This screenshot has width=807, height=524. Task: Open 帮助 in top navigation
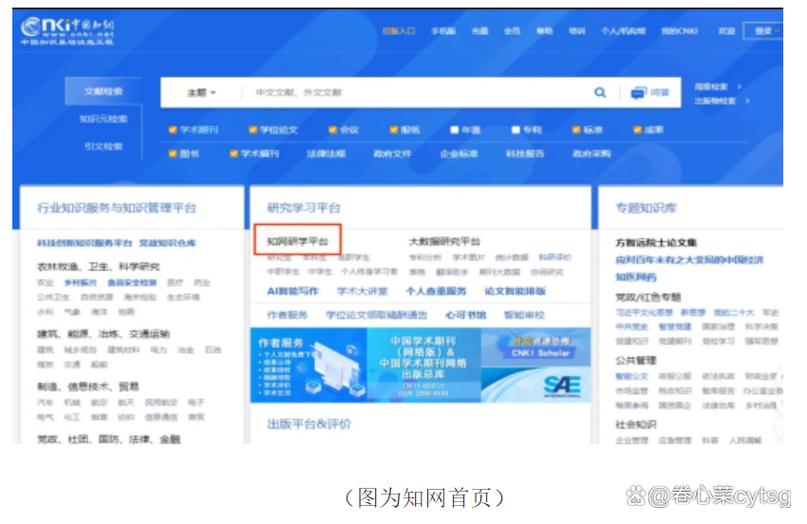click(545, 31)
